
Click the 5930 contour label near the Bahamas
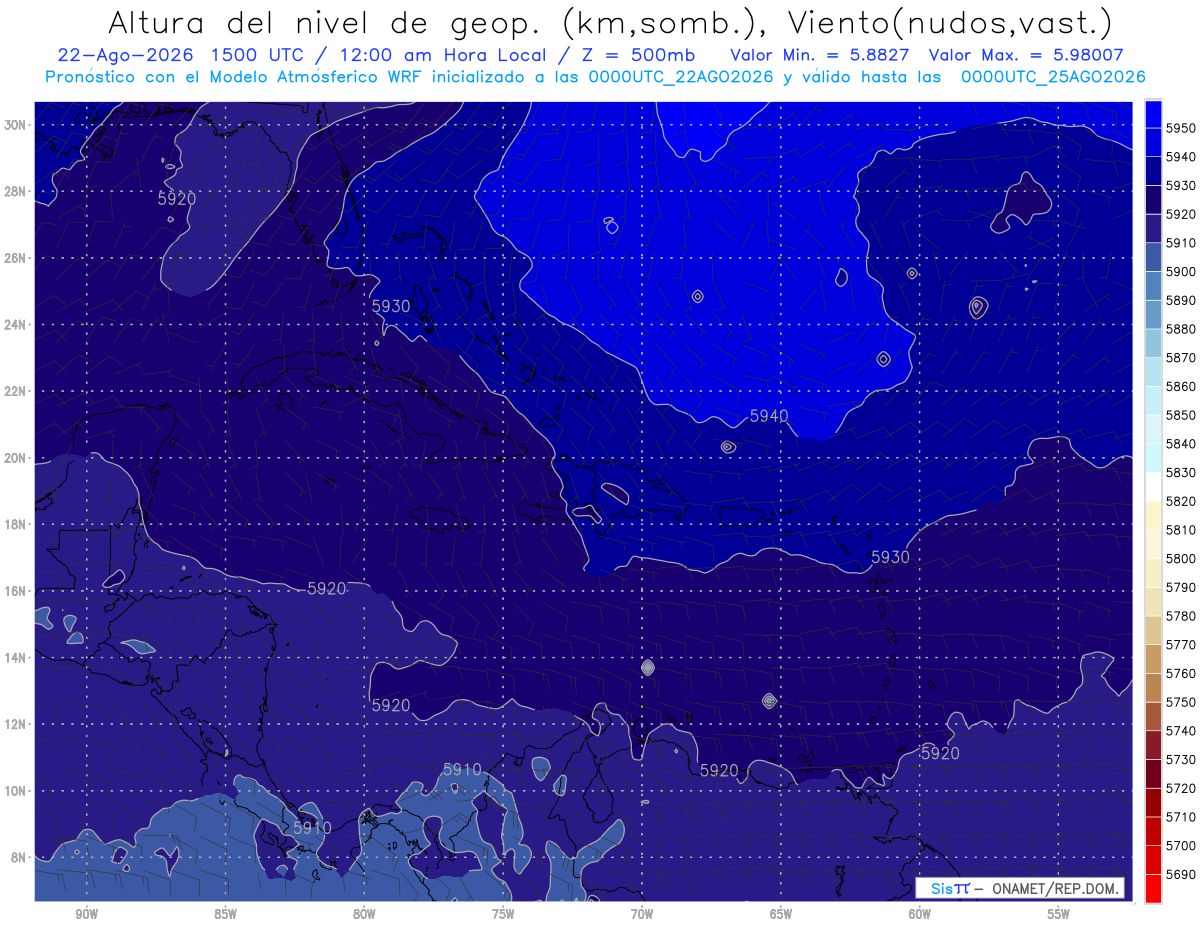pyautogui.click(x=391, y=306)
